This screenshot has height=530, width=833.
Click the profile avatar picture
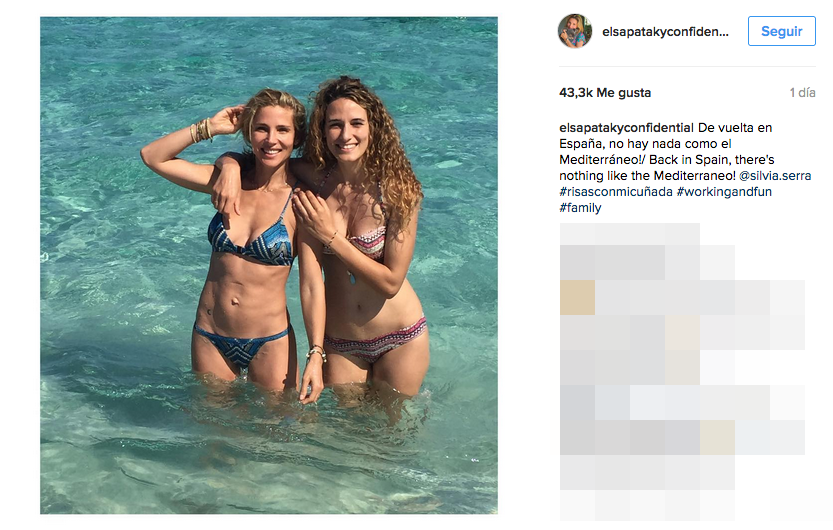tap(574, 31)
